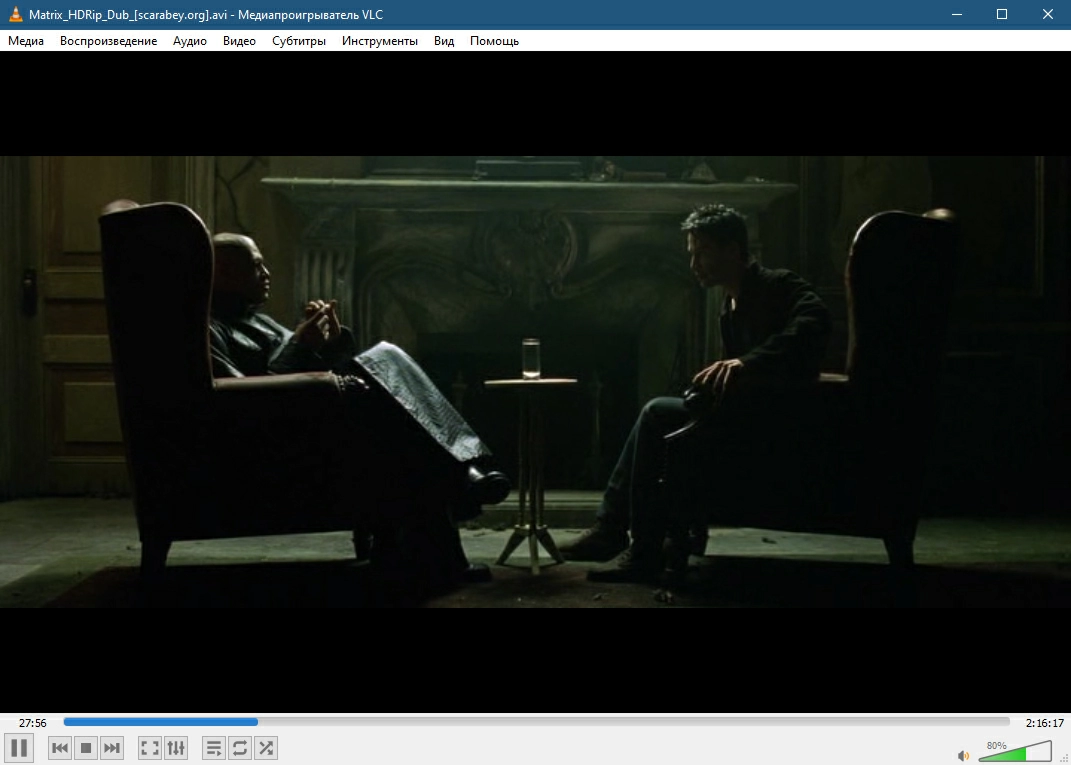Toggle loop repeat mode
Viewport: 1071px width, 765px height.
[x=240, y=748]
